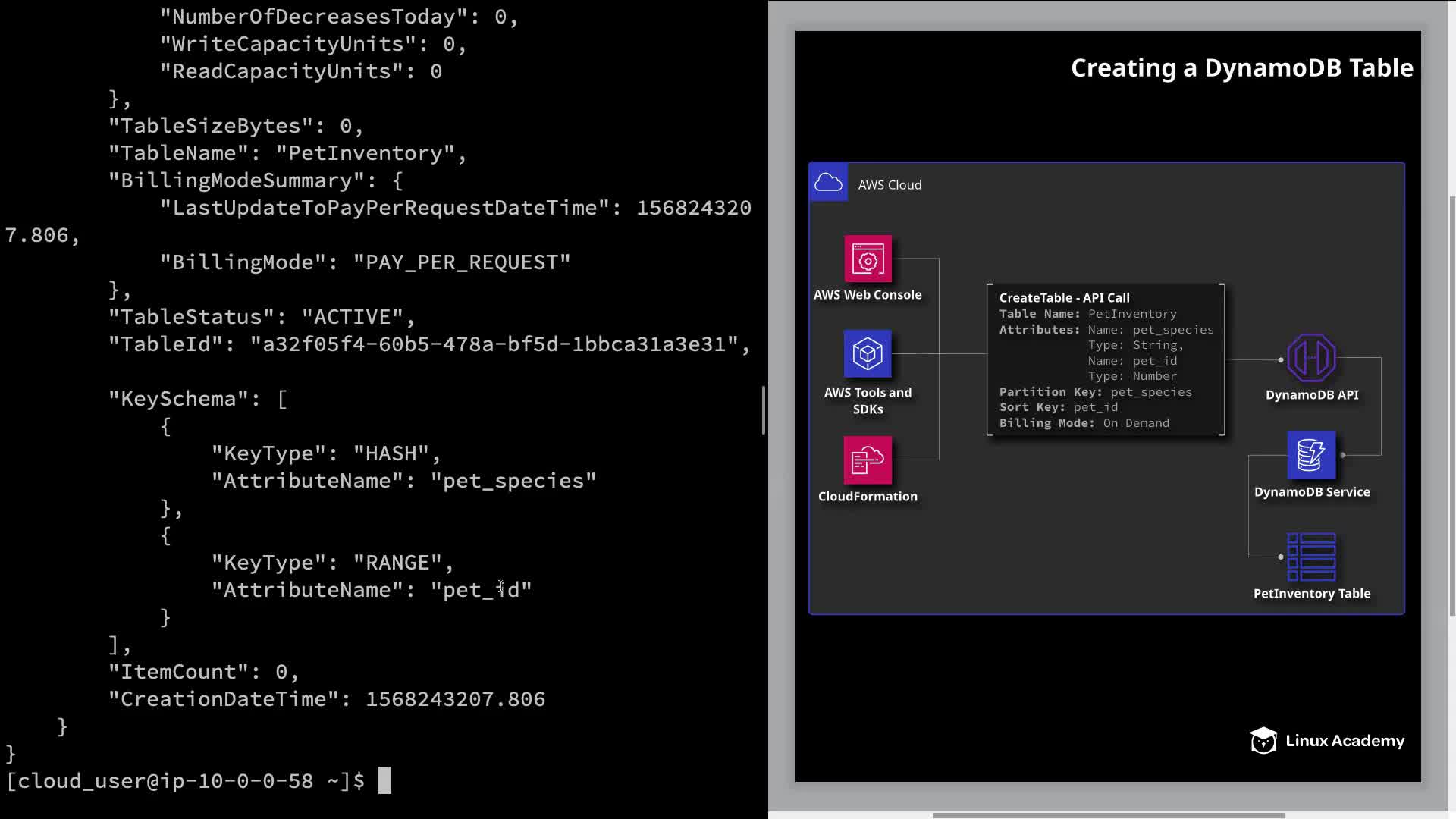The height and width of the screenshot is (819, 1456).
Task: Click the terminal cursor at the prompt
Action: 384,780
